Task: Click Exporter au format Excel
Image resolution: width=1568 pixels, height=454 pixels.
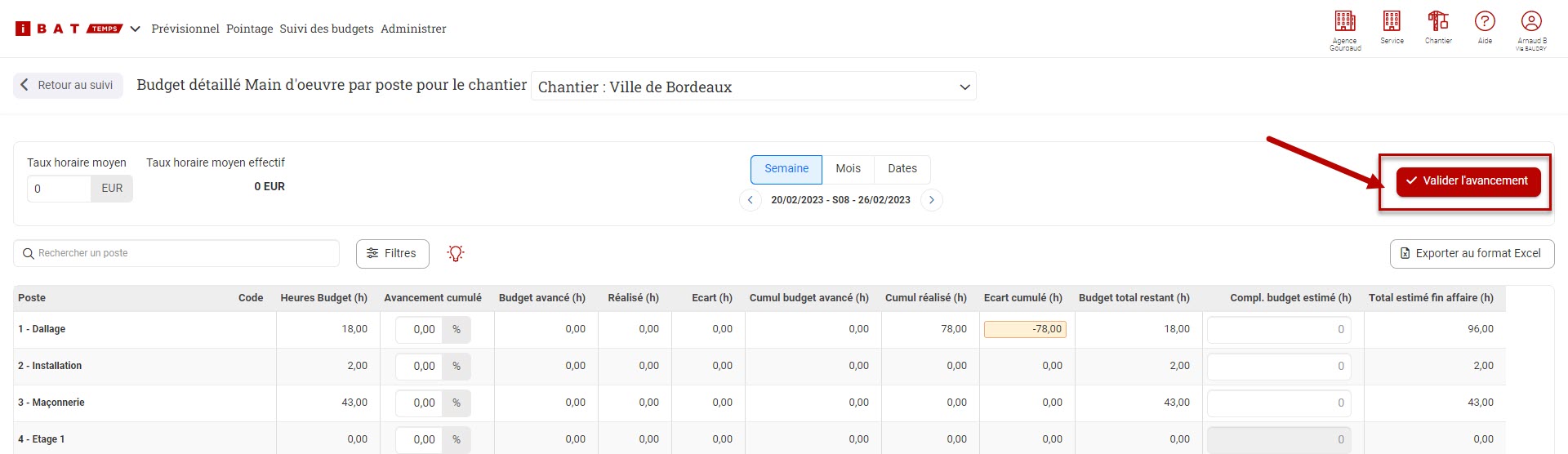Action: 1471,254
